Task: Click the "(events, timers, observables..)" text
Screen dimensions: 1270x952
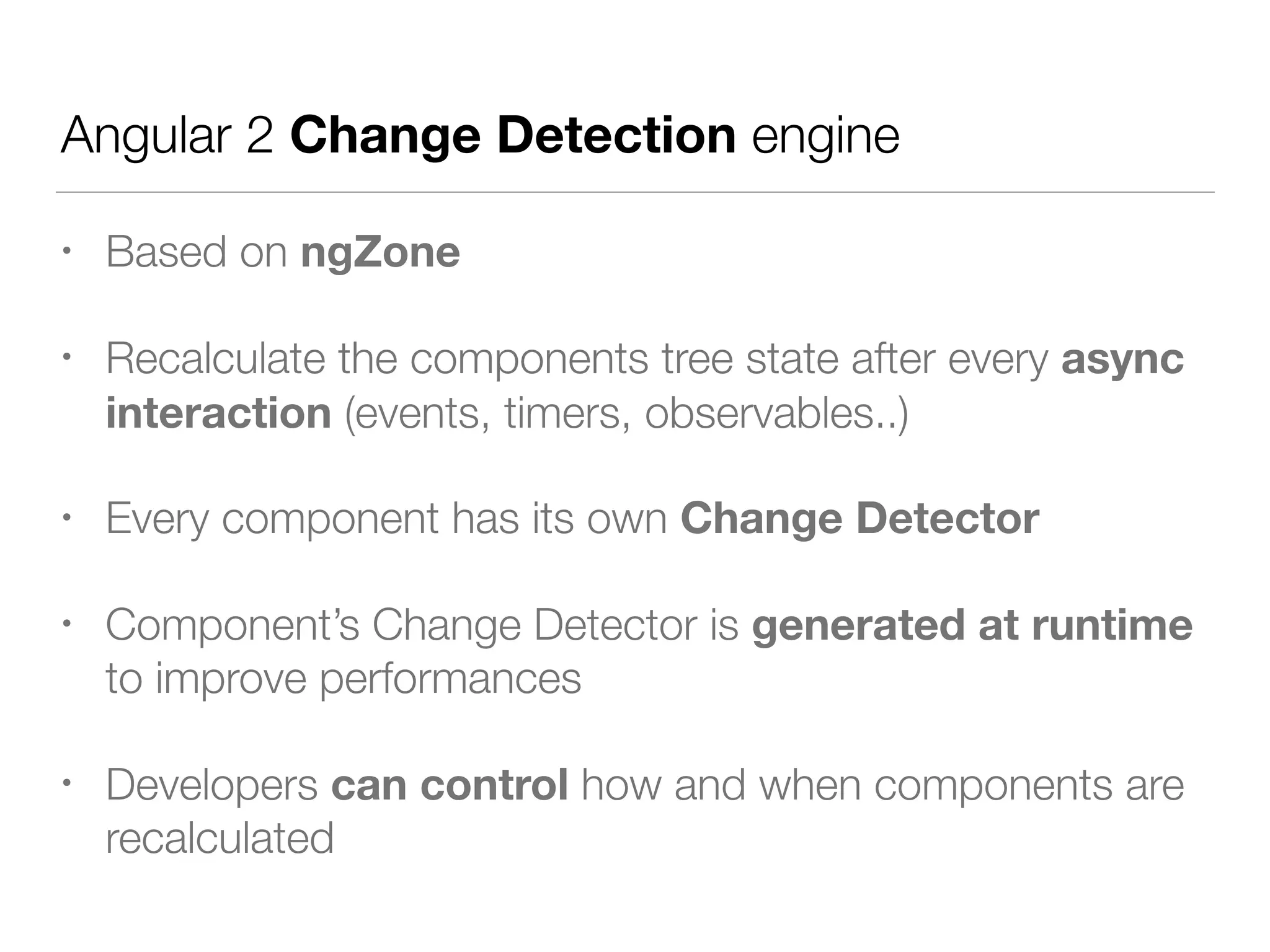Action: (x=626, y=413)
